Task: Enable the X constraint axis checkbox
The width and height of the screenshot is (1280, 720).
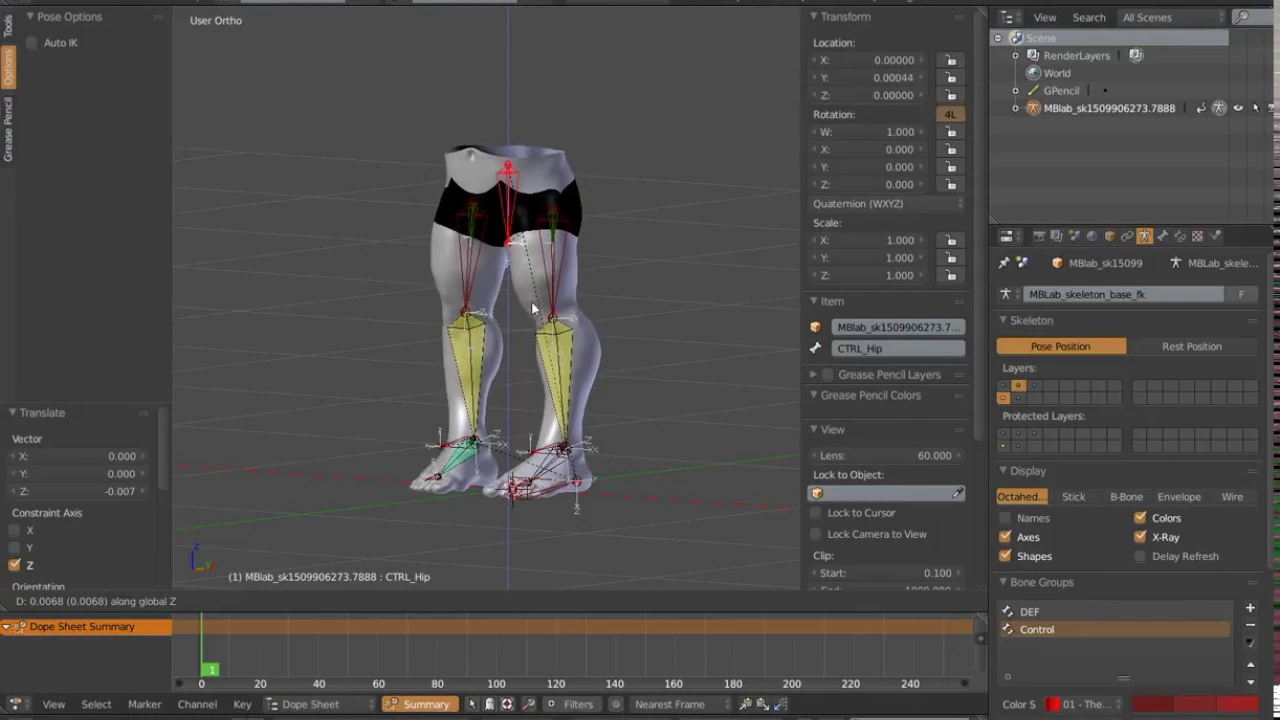Action: [x=15, y=530]
